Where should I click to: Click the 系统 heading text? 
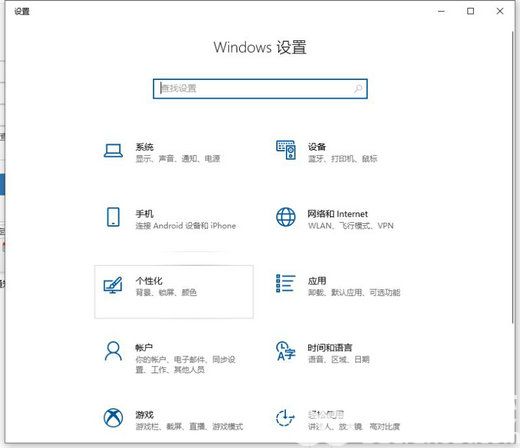pyautogui.click(x=144, y=147)
